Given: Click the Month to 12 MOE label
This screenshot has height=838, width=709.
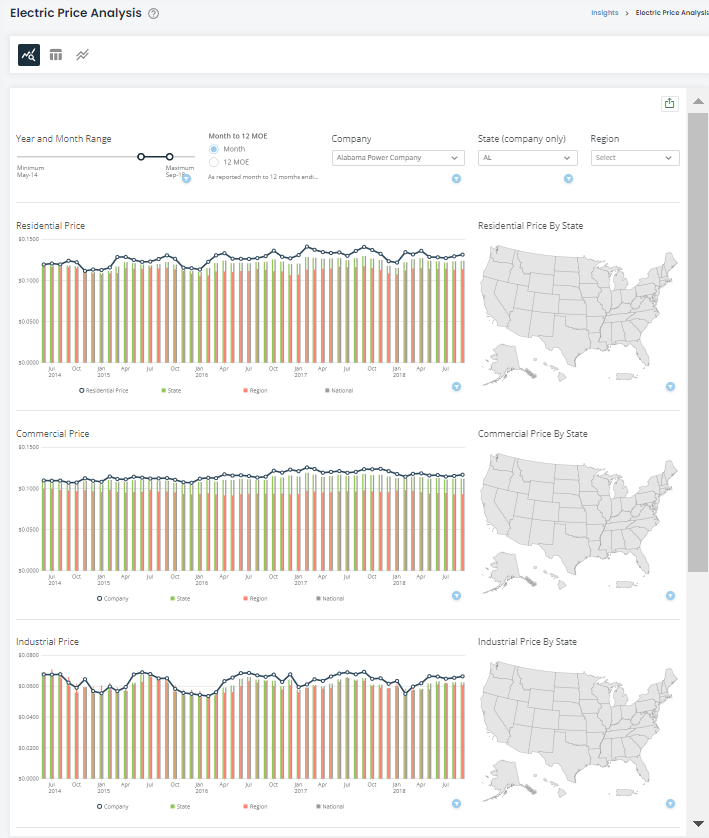Looking at the screenshot, I should [238, 136].
